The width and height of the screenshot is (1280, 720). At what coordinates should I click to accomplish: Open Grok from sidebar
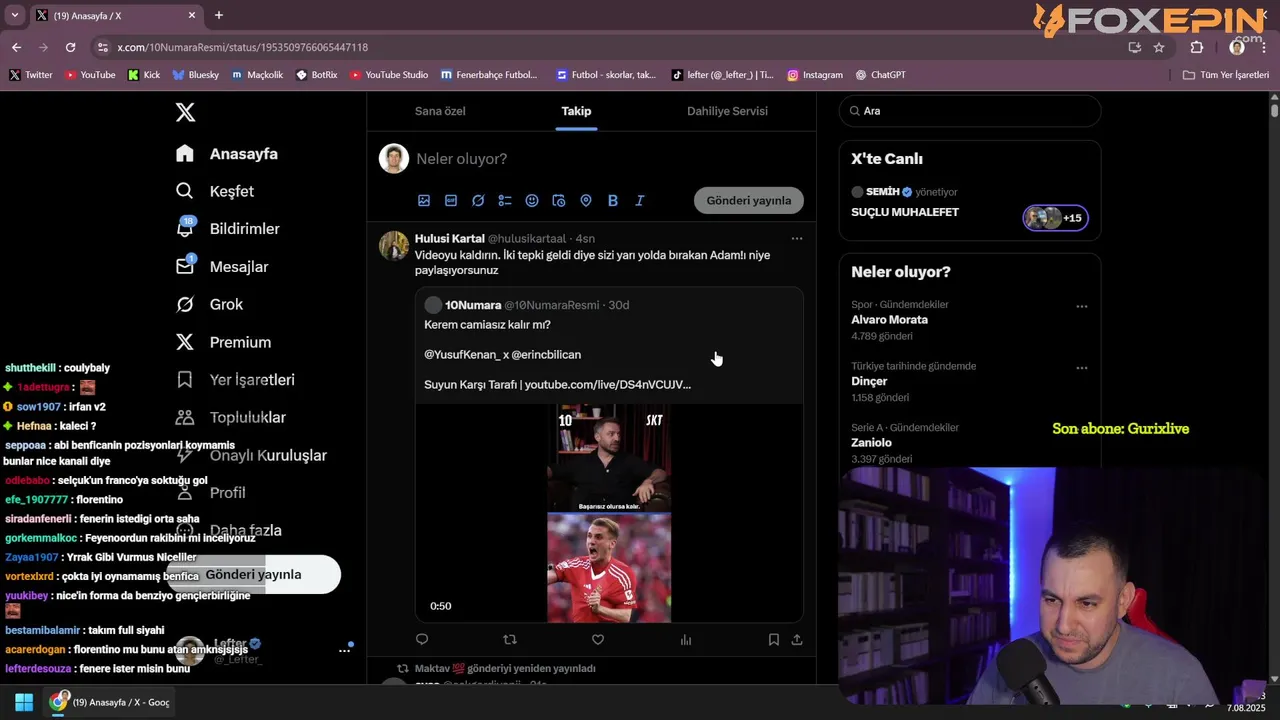tap(209, 304)
